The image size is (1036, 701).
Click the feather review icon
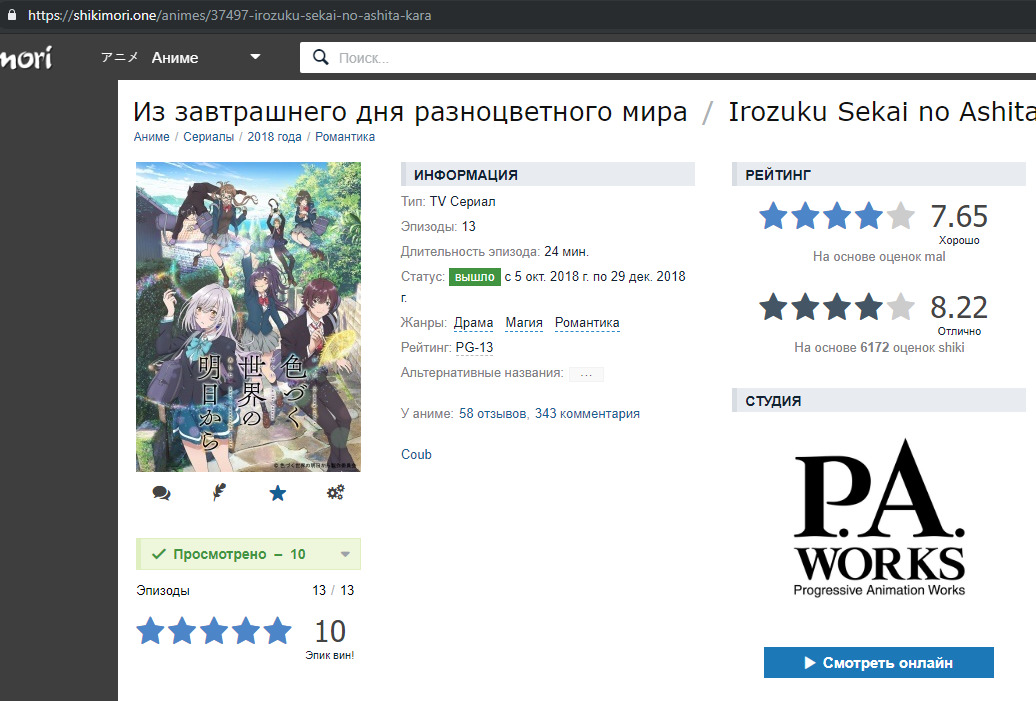219,493
